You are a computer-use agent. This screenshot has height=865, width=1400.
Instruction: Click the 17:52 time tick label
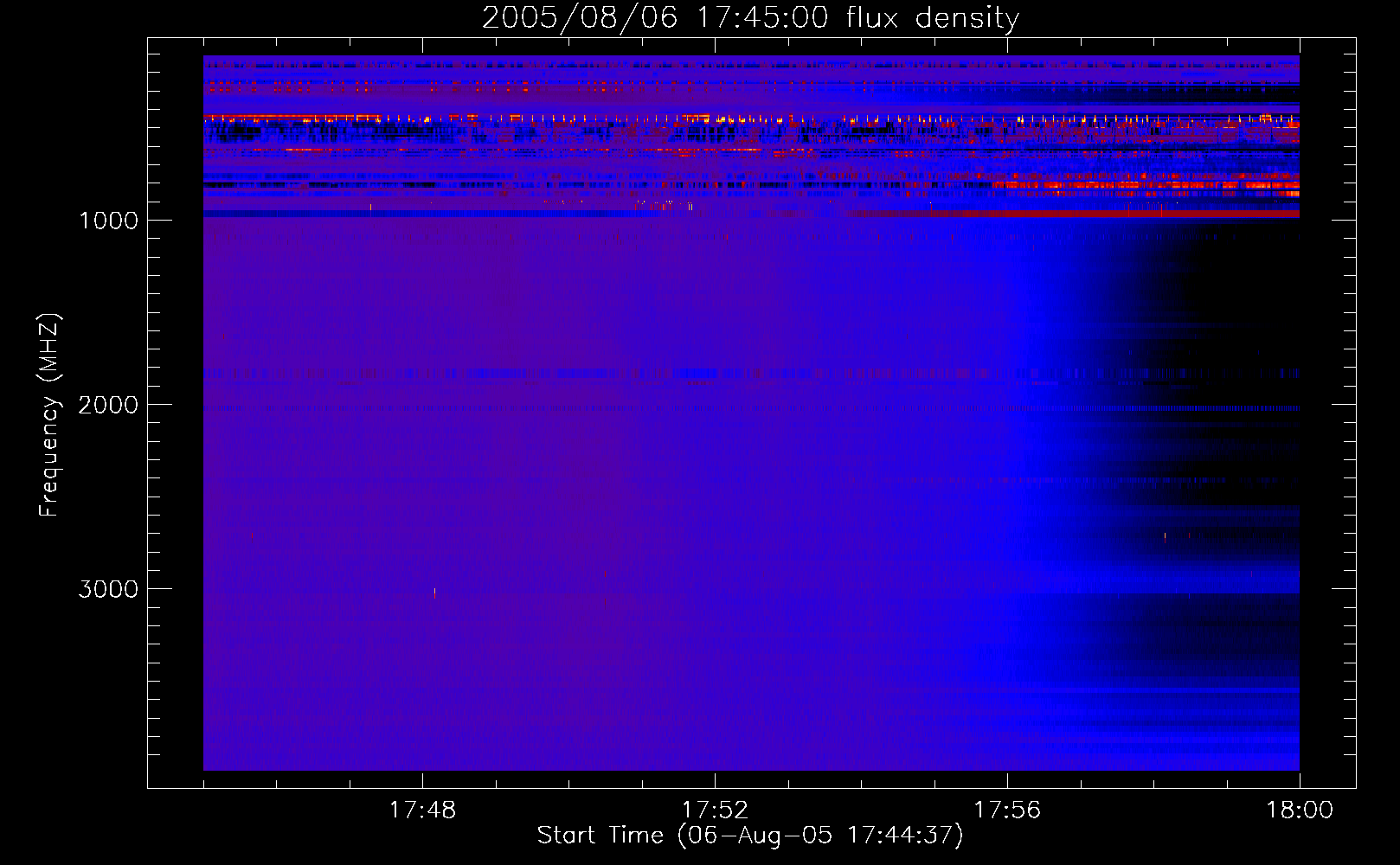715,811
